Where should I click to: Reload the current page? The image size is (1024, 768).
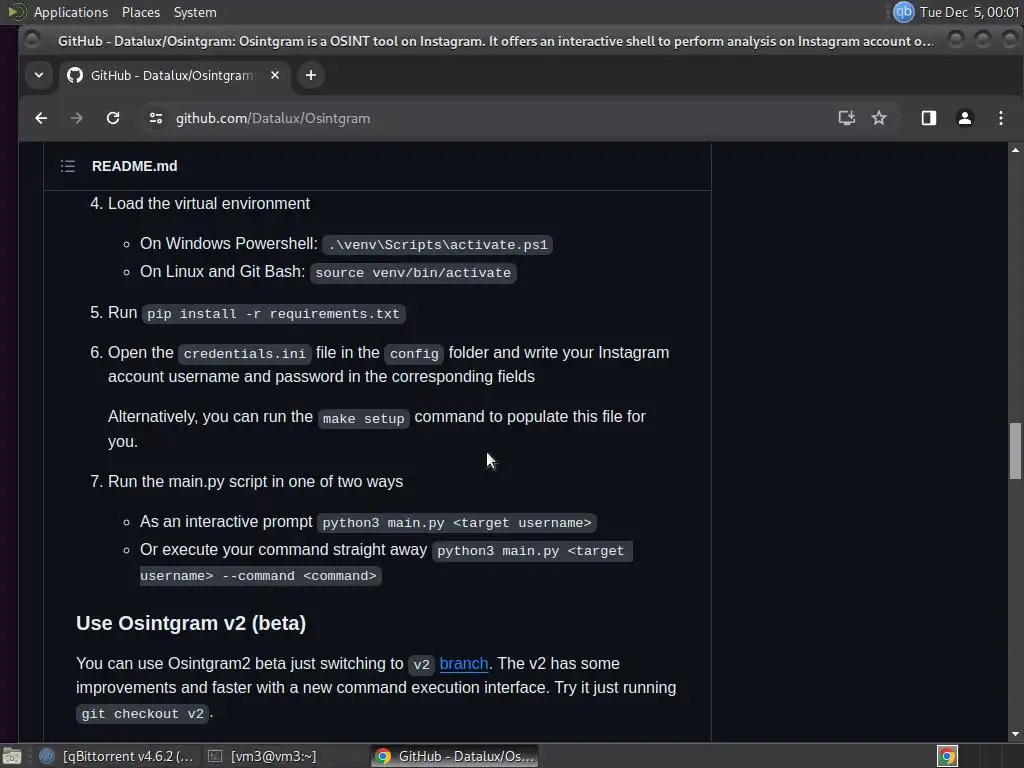pyautogui.click(x=113, y=118)
